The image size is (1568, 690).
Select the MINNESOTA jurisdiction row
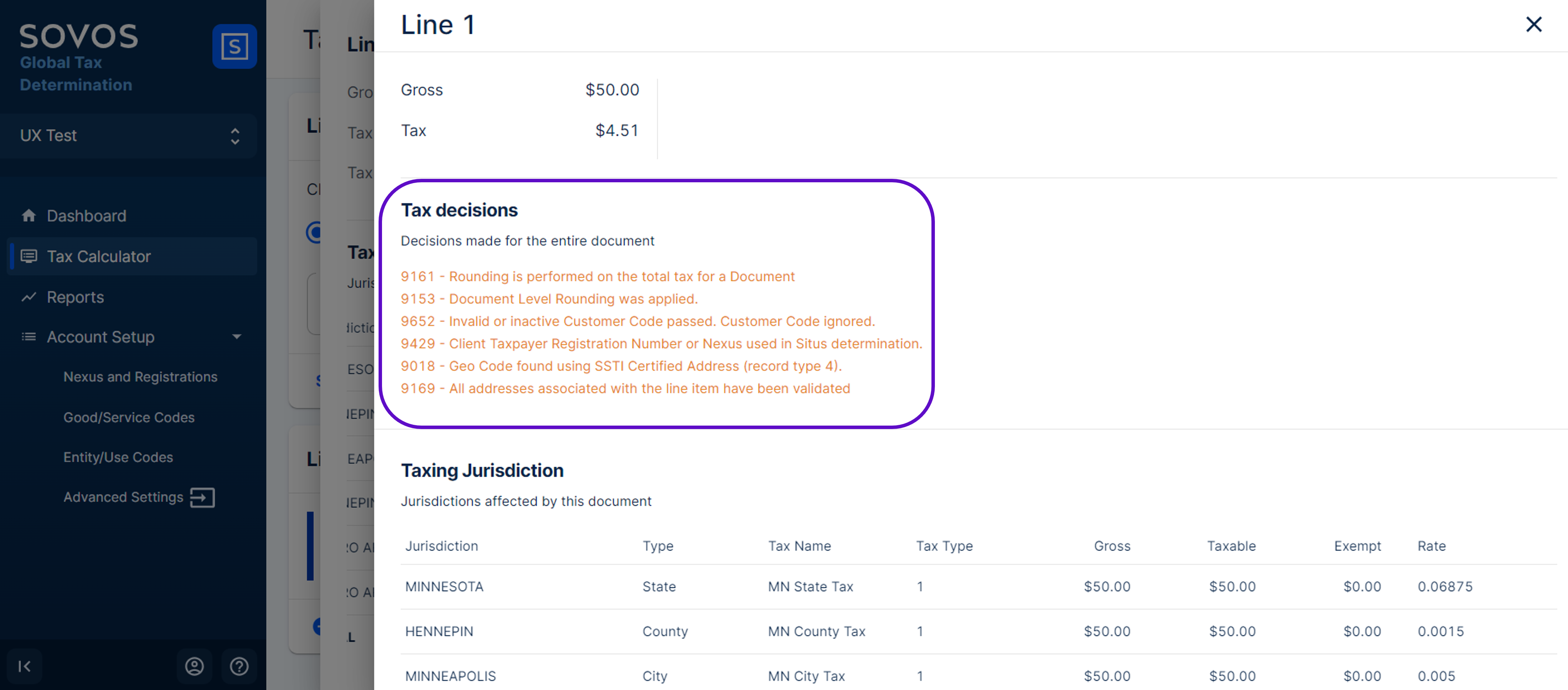point(444,586)
